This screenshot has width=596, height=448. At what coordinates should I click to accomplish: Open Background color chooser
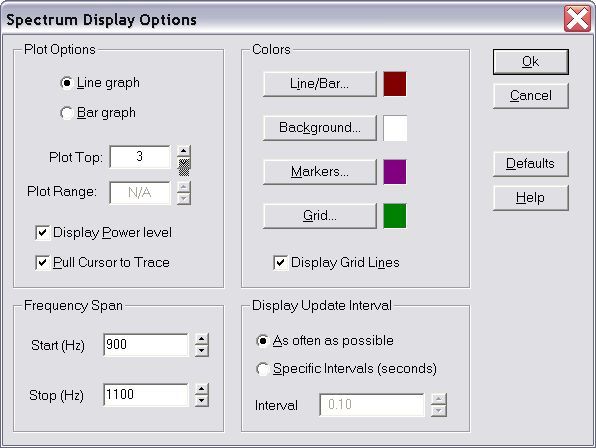pos(320,128)
